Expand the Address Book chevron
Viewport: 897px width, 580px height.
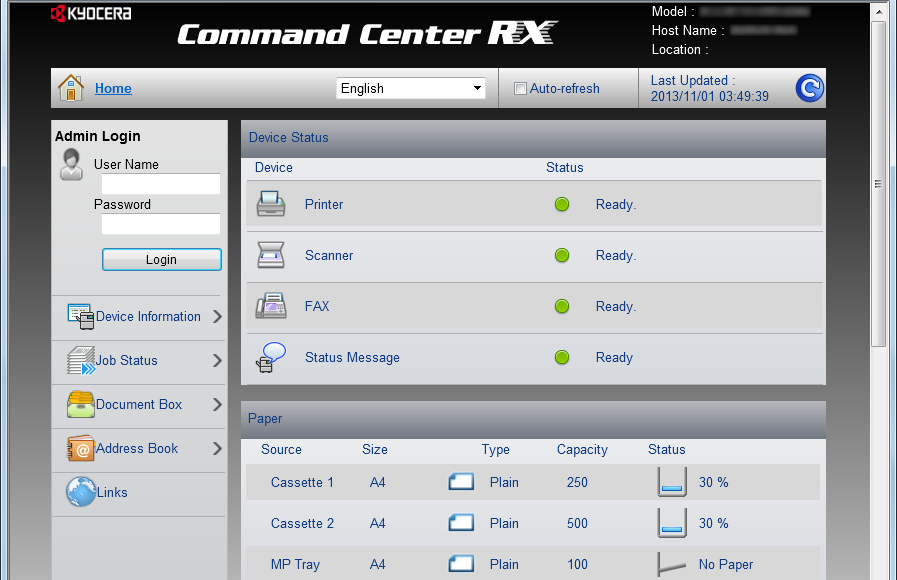217,448
